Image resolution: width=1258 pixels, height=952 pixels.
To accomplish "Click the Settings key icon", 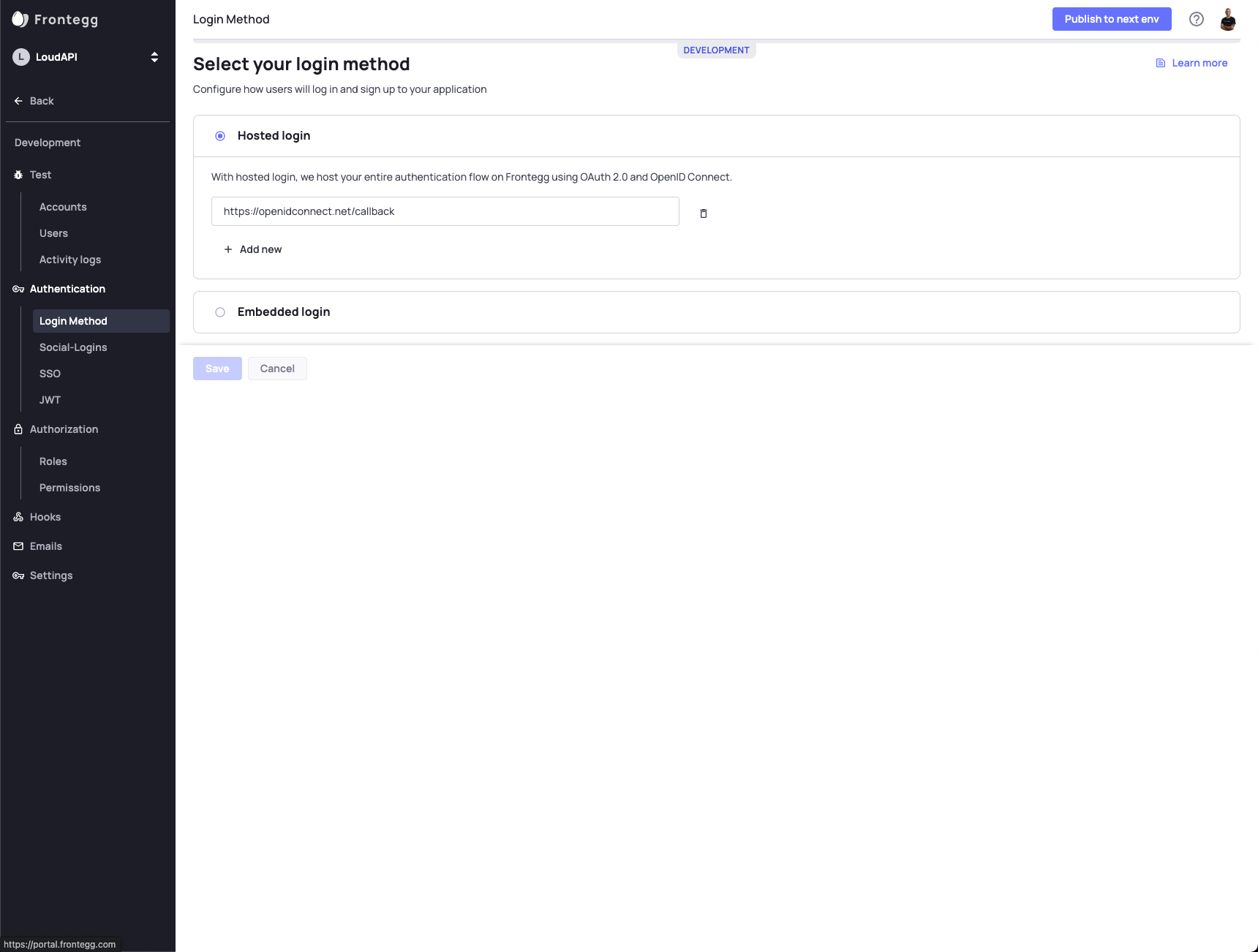I will click(x=18, y=575).
